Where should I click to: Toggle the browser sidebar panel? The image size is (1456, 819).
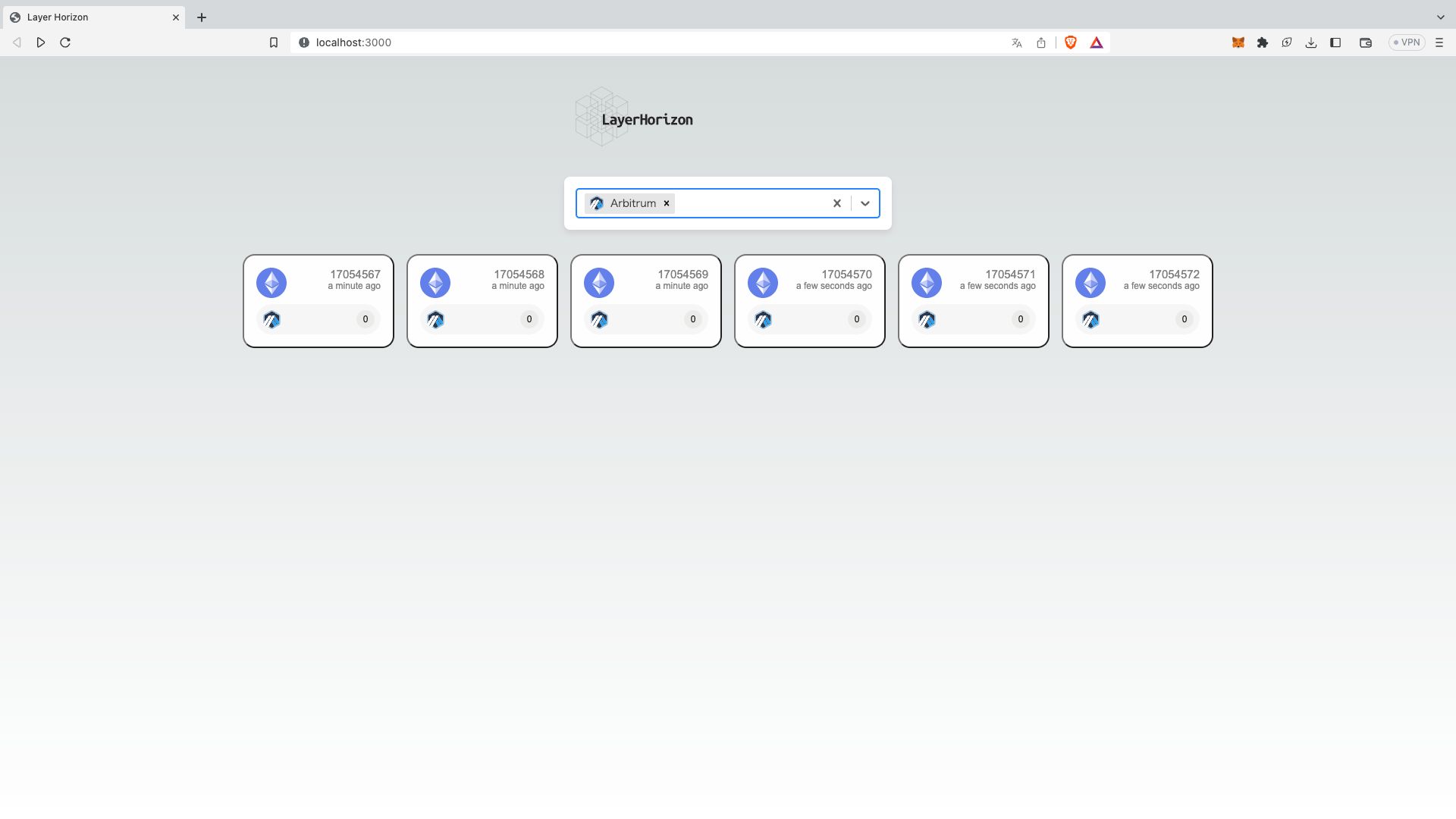[1335, 42]
